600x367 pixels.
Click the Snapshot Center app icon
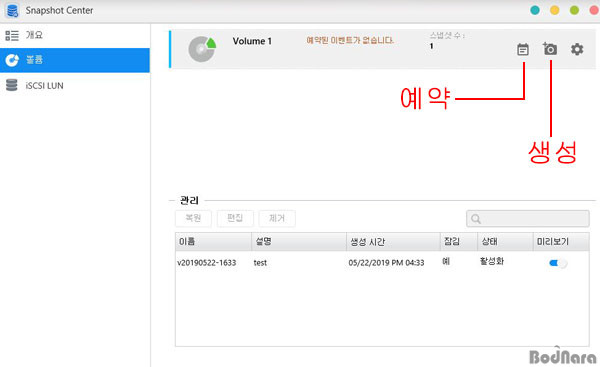[x=13, y=11]
